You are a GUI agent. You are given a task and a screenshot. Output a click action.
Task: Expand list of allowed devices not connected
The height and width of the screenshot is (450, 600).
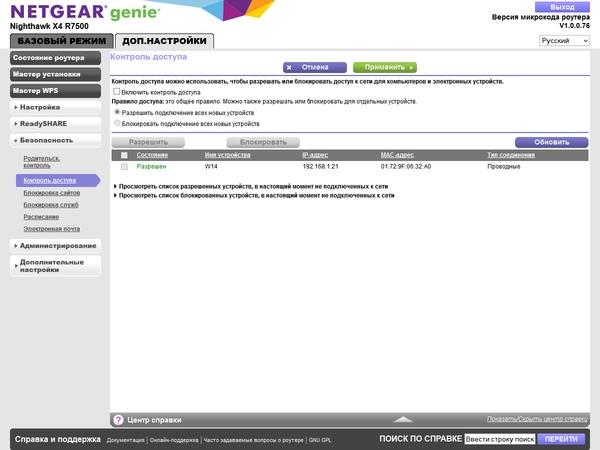[251, 186]
